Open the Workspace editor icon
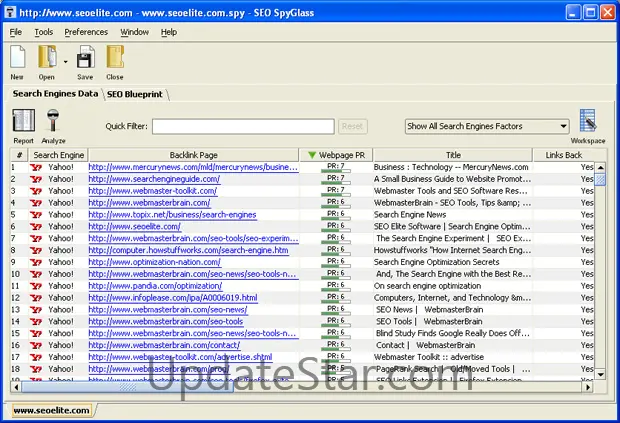Screen dimensions: 620x423 click(588, 122)
